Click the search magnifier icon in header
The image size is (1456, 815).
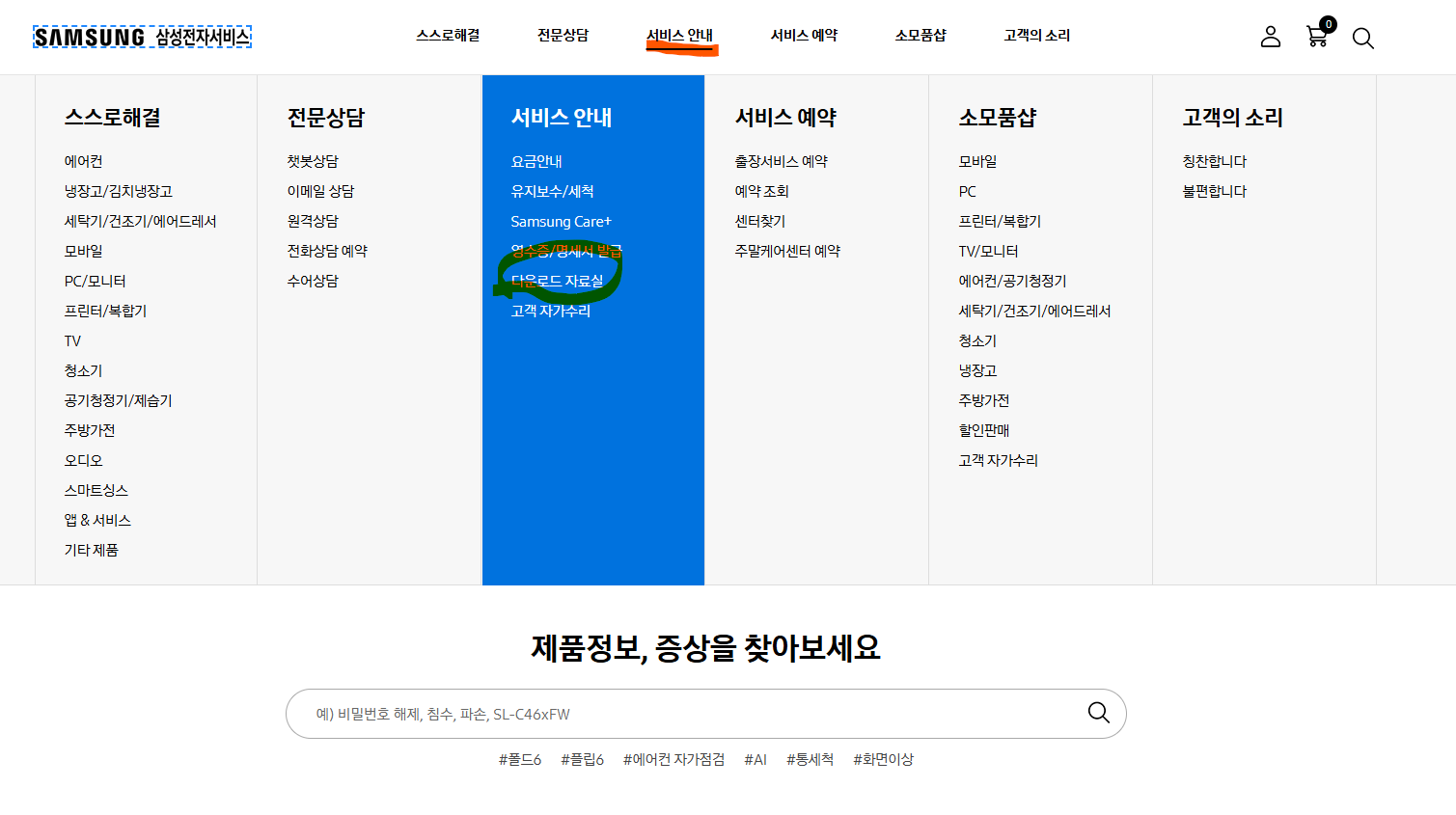(1362, 39)
